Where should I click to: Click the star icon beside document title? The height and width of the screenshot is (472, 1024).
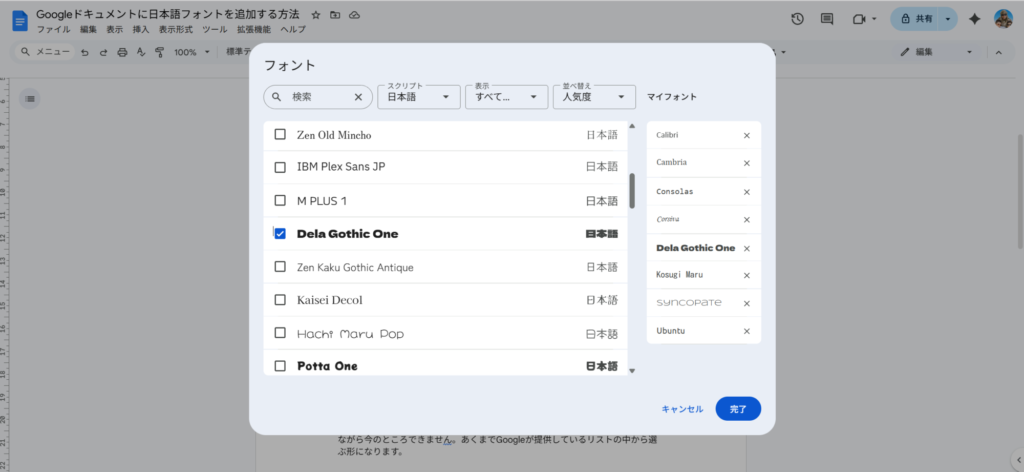pos(316,16)
